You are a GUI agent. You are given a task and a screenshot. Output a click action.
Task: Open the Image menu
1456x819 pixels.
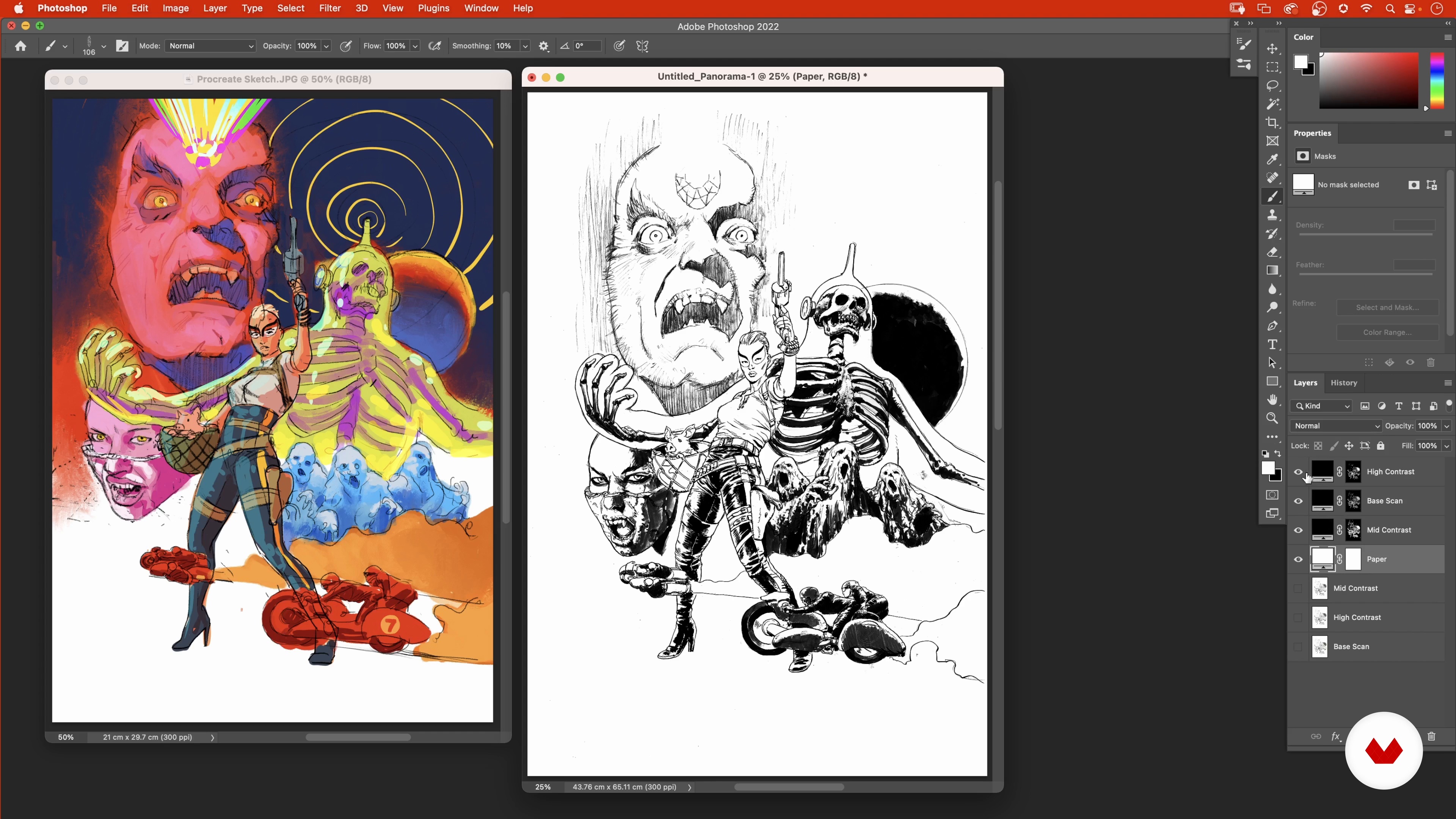click(x=175, y=8)
